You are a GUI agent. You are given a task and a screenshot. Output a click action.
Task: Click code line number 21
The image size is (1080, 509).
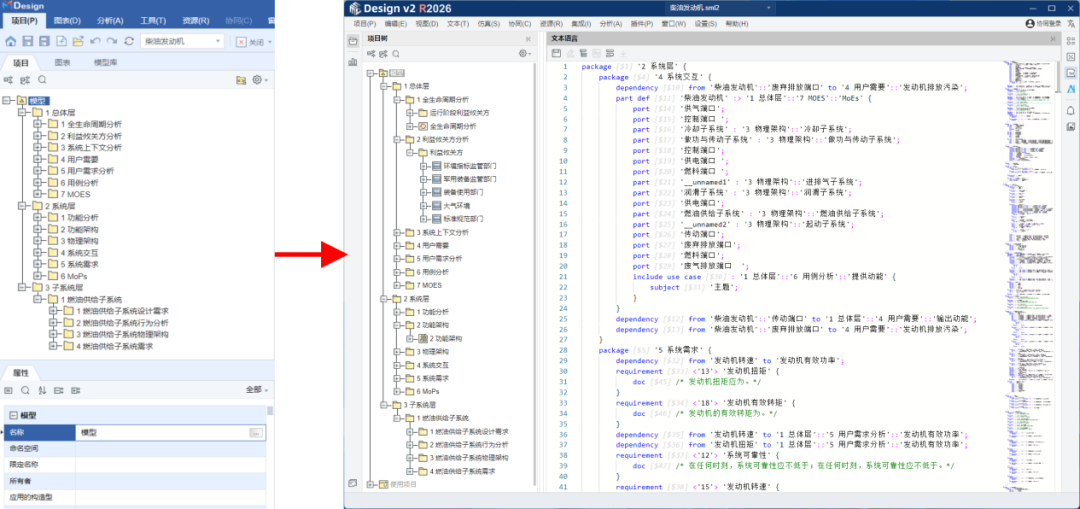[563, 276]
